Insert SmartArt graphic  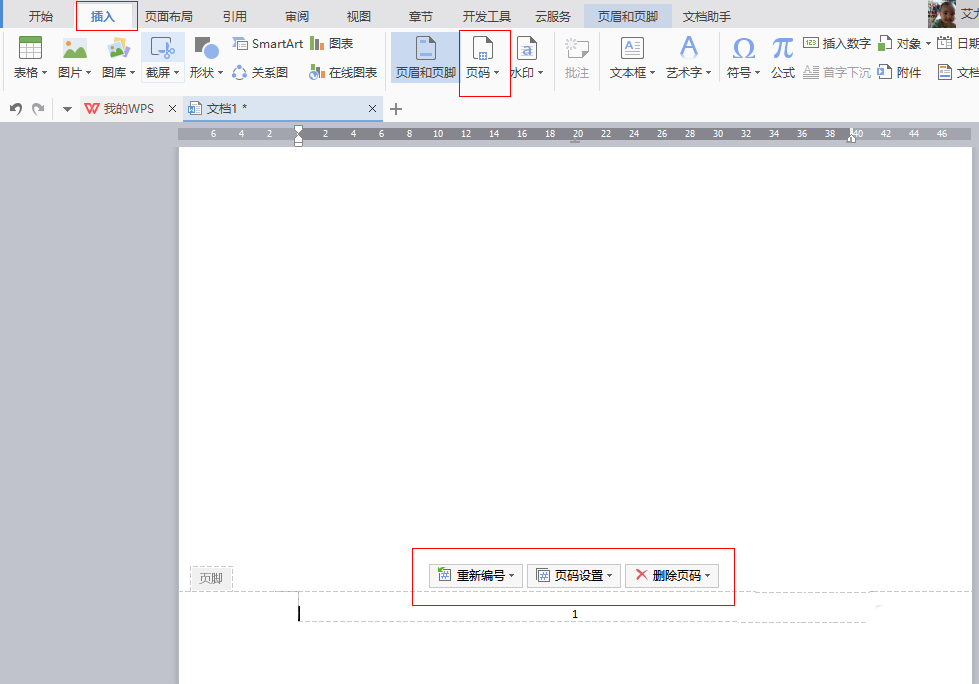[x=267, y=44]
